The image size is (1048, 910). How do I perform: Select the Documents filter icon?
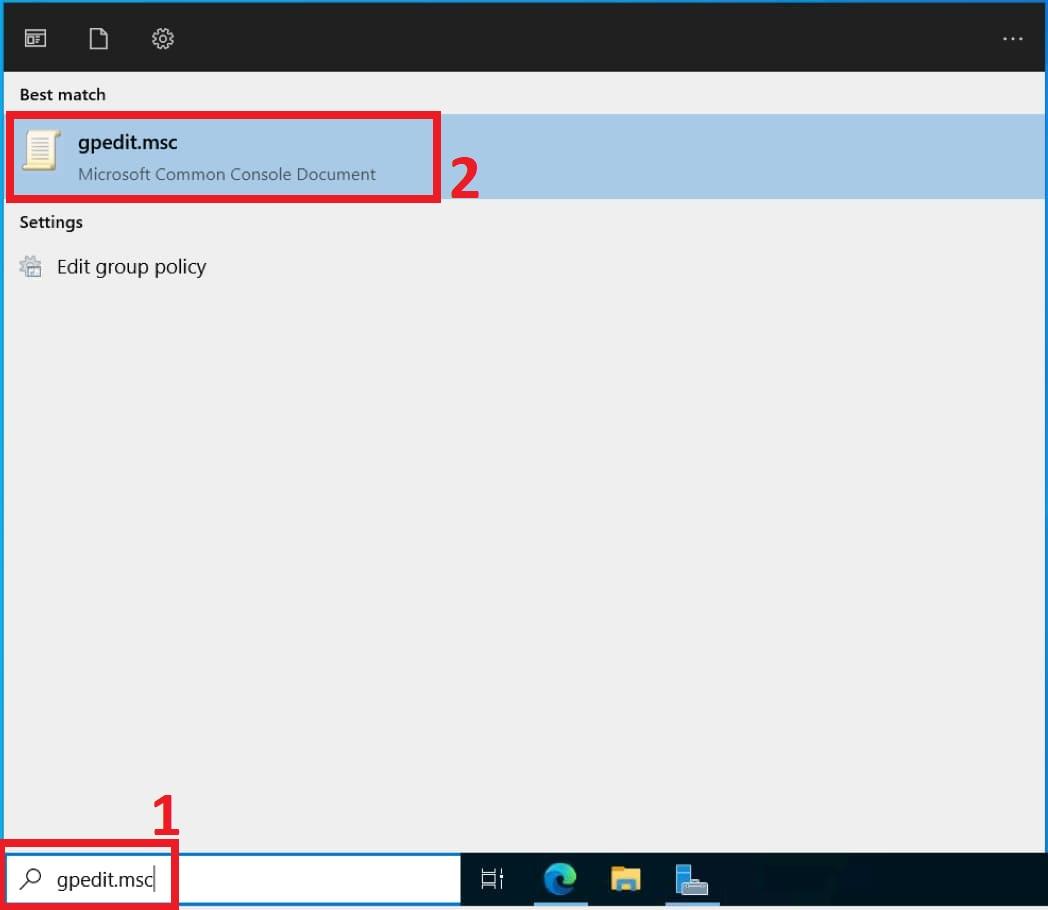coord(98,39)
